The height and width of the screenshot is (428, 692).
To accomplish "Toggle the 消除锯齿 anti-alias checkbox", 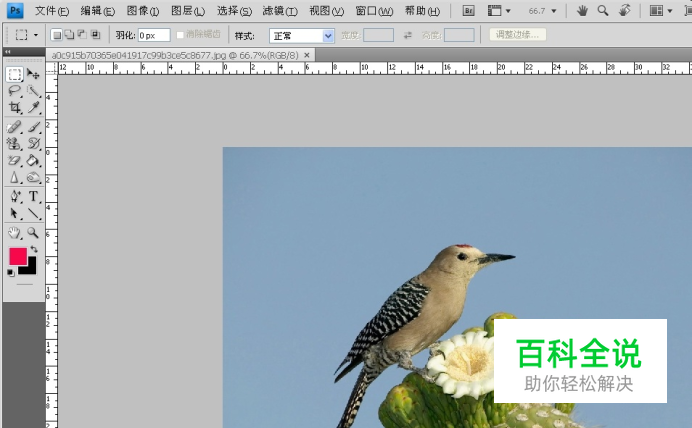I will [180, 35].
